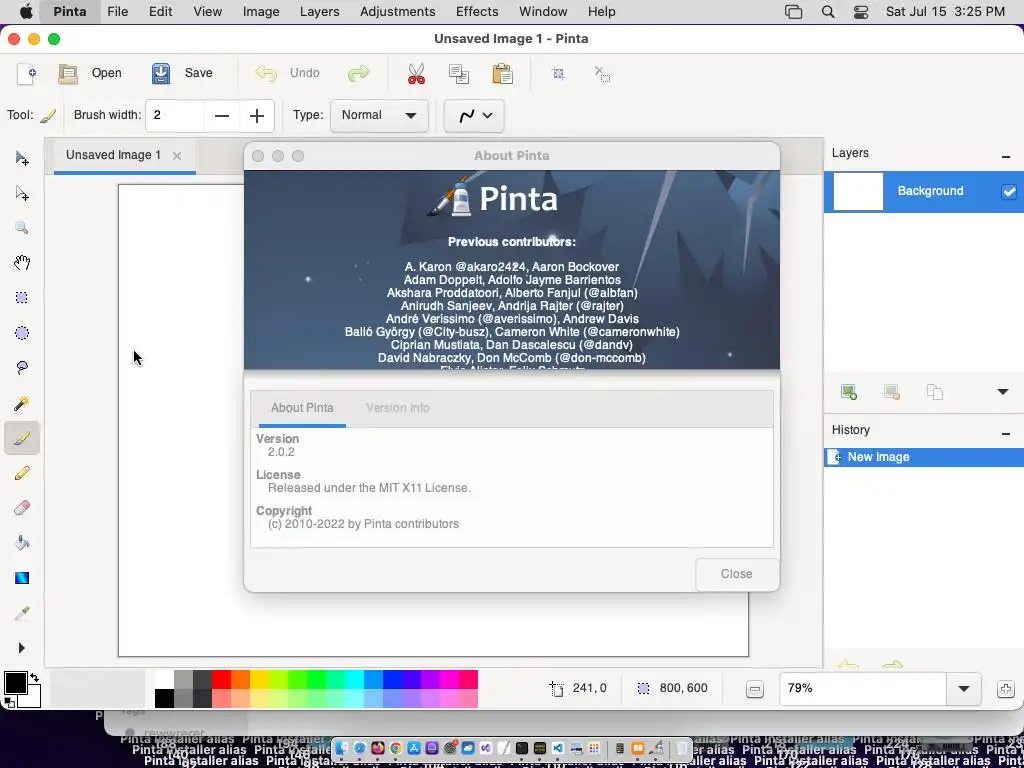1024x768 pixels.
Task: Crop to selection icon
Action: pyautogui.click(x=558, y=73)
